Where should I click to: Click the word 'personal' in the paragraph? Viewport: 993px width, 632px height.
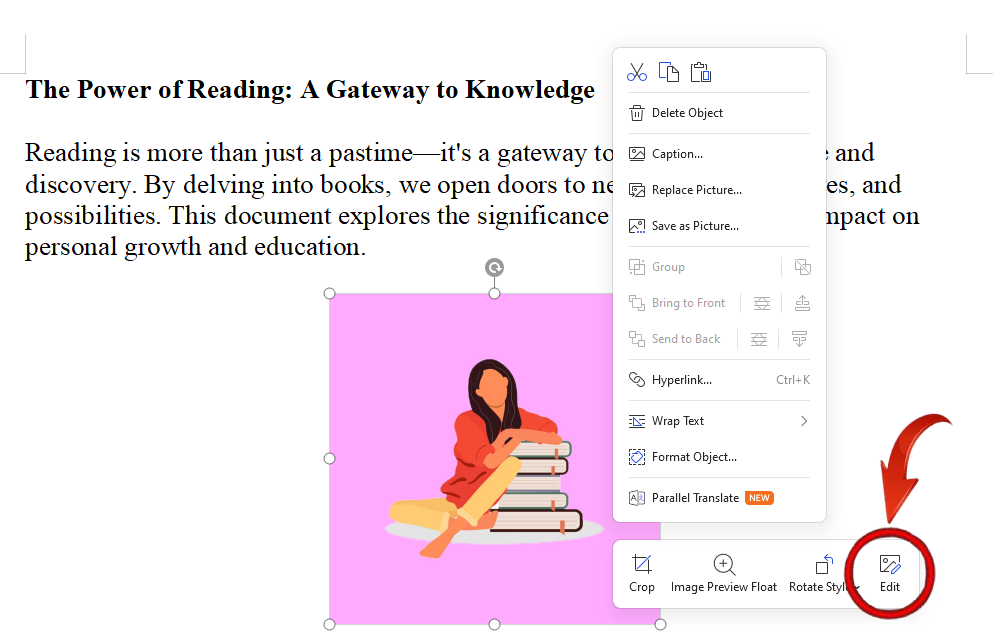(x=72, y=248)
